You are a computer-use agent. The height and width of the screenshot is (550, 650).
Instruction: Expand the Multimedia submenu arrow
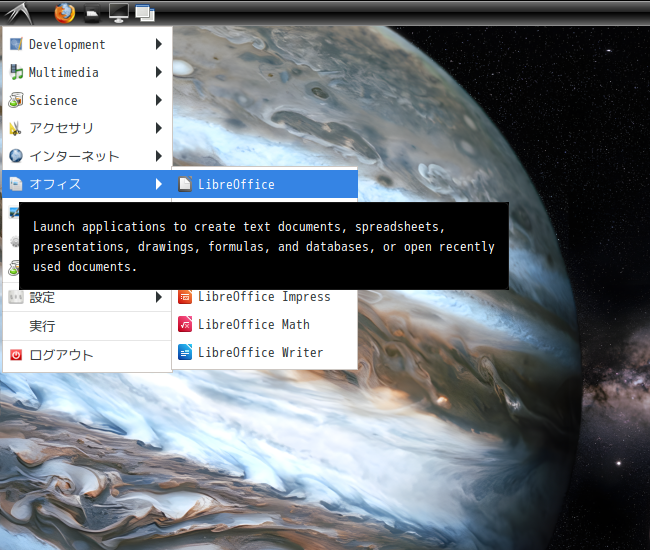pos(159,72)
